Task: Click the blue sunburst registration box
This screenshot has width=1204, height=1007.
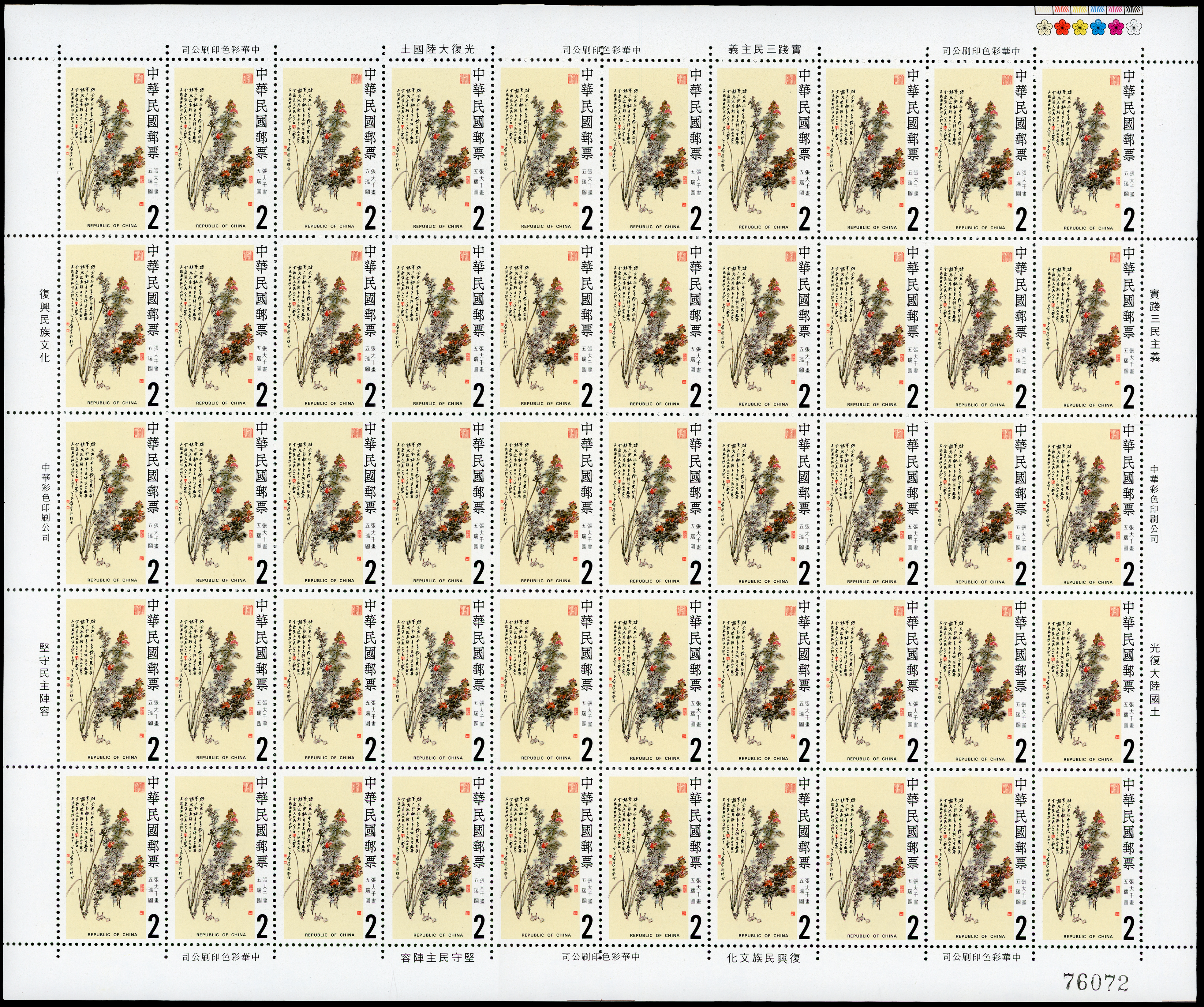Action: (x=1098, y=10)
